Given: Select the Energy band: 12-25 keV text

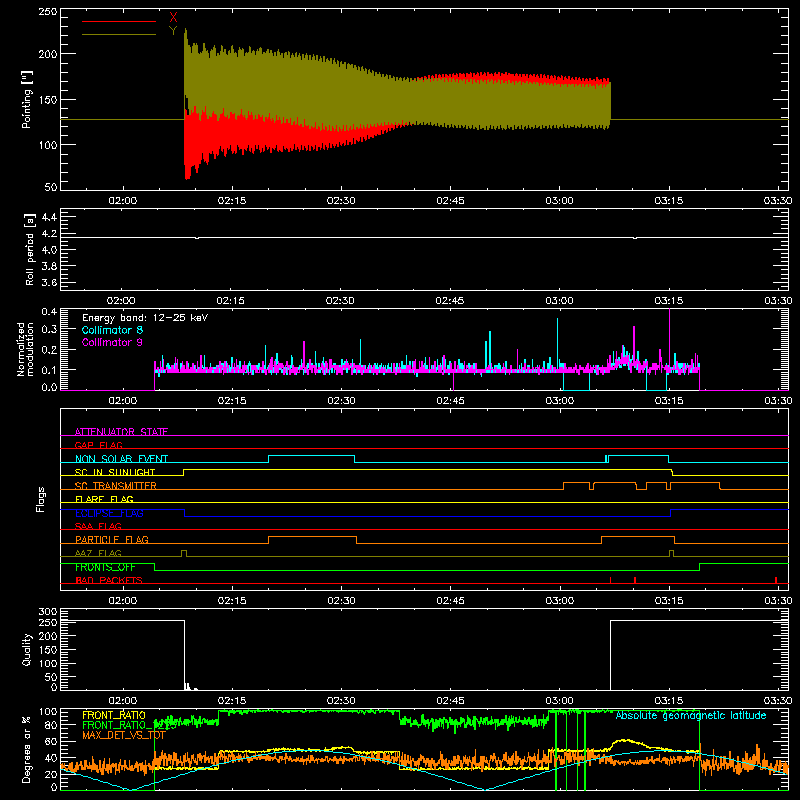Looking at the screenshot, I should [145, 318].
